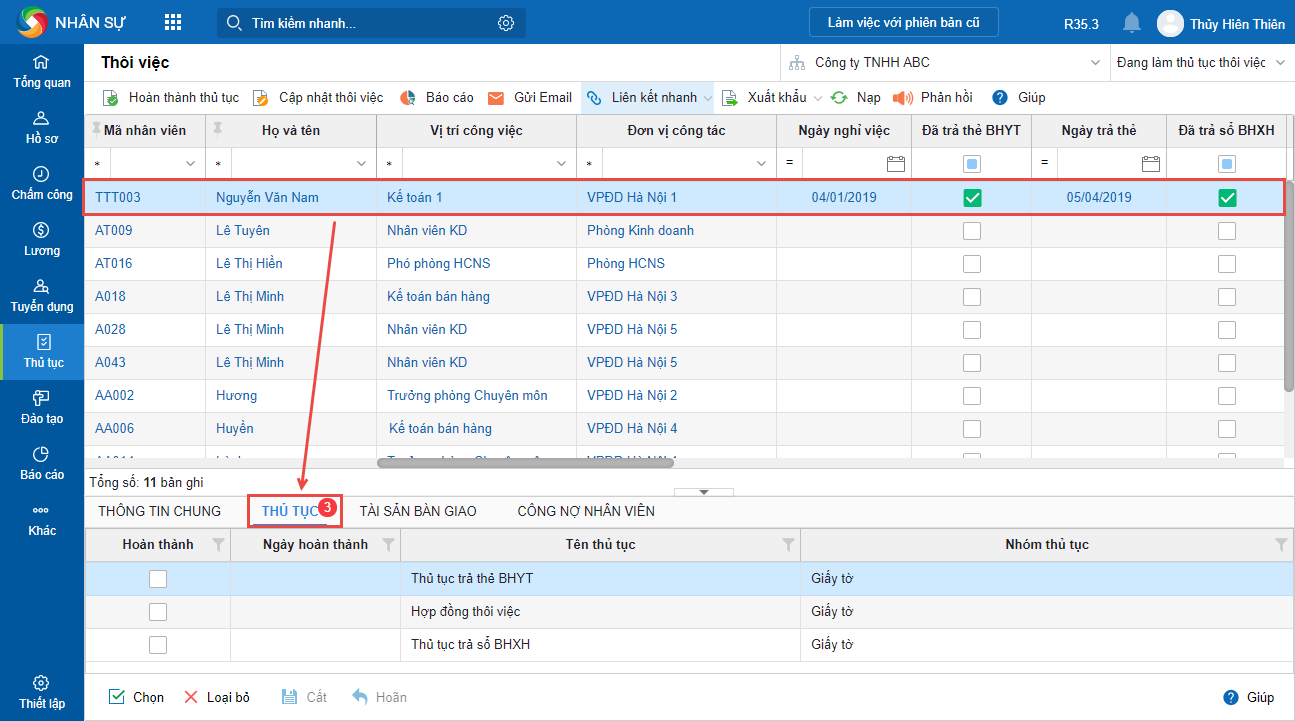Tick Đã trả thẻ BHYT for AT009

coord(971,231)
